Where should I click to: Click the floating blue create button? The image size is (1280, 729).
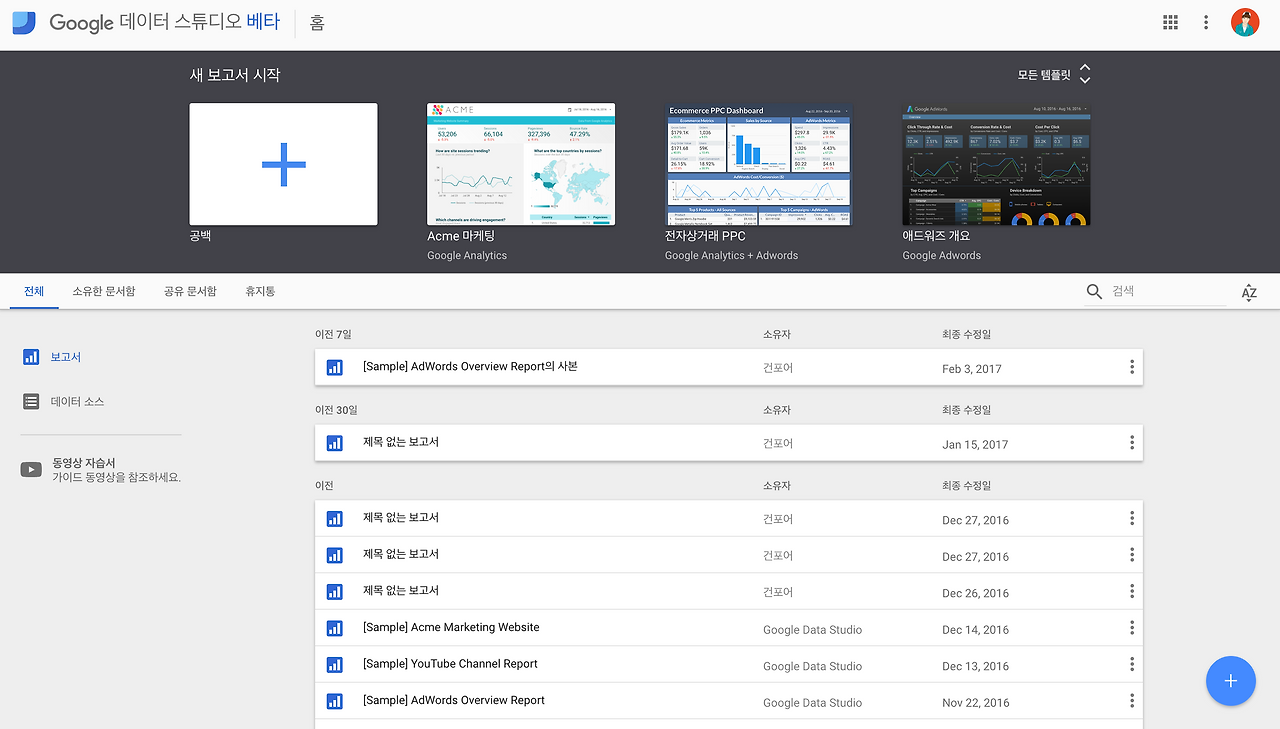click(x=1231, y=681)
